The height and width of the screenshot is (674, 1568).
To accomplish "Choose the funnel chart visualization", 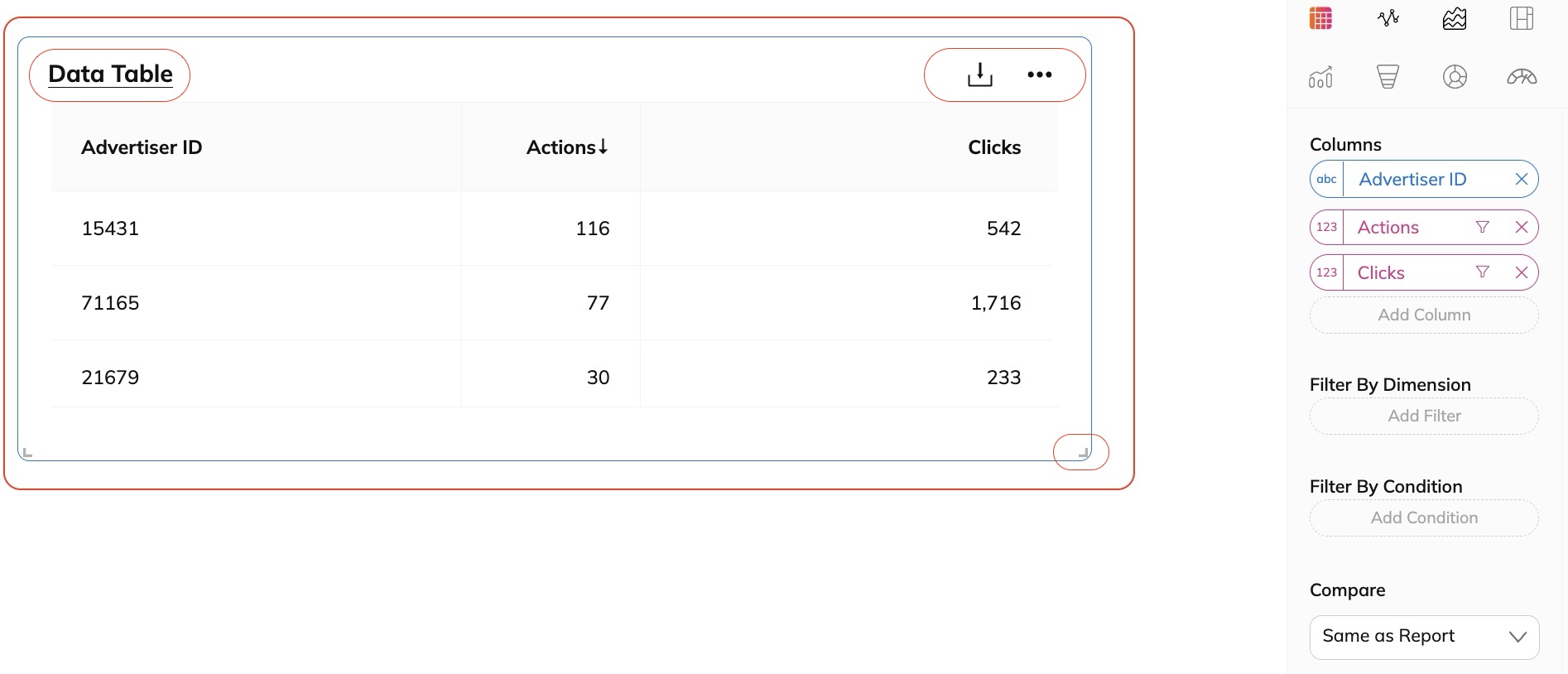I will click(1388, 77).
